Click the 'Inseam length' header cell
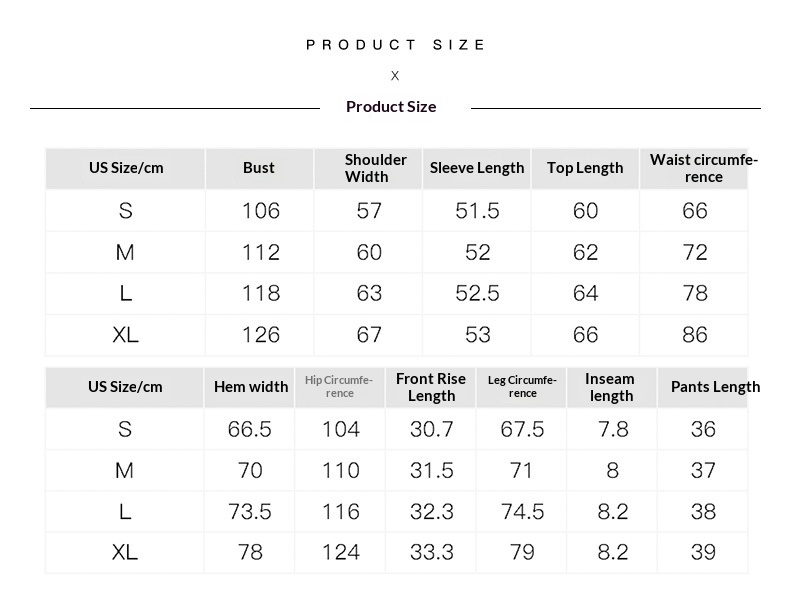The image size is (790, 616). (610, 387)
